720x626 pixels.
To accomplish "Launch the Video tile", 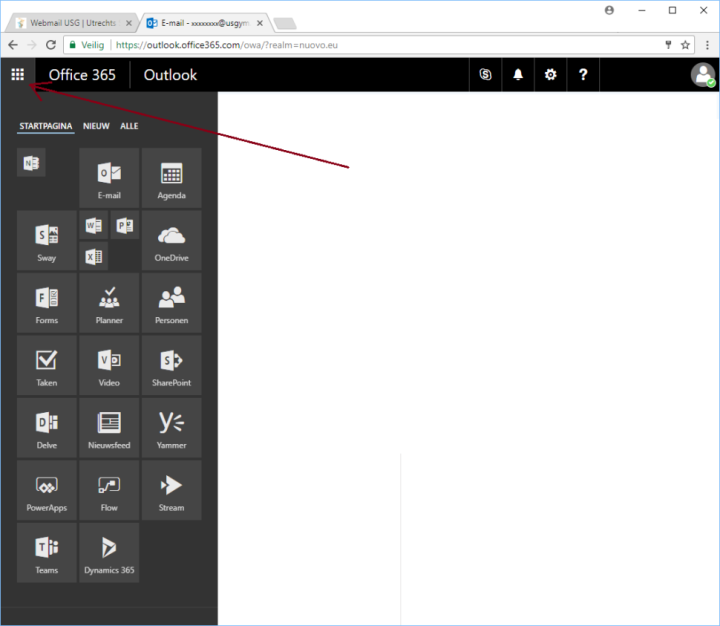I will pyautogui.click(x=109, y=366).
